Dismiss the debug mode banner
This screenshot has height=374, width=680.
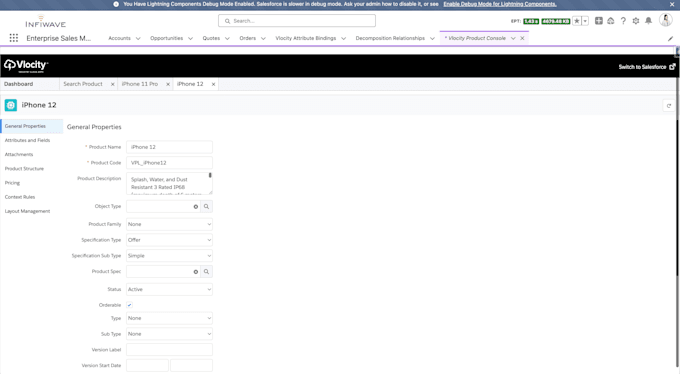(x=672, y=4)
